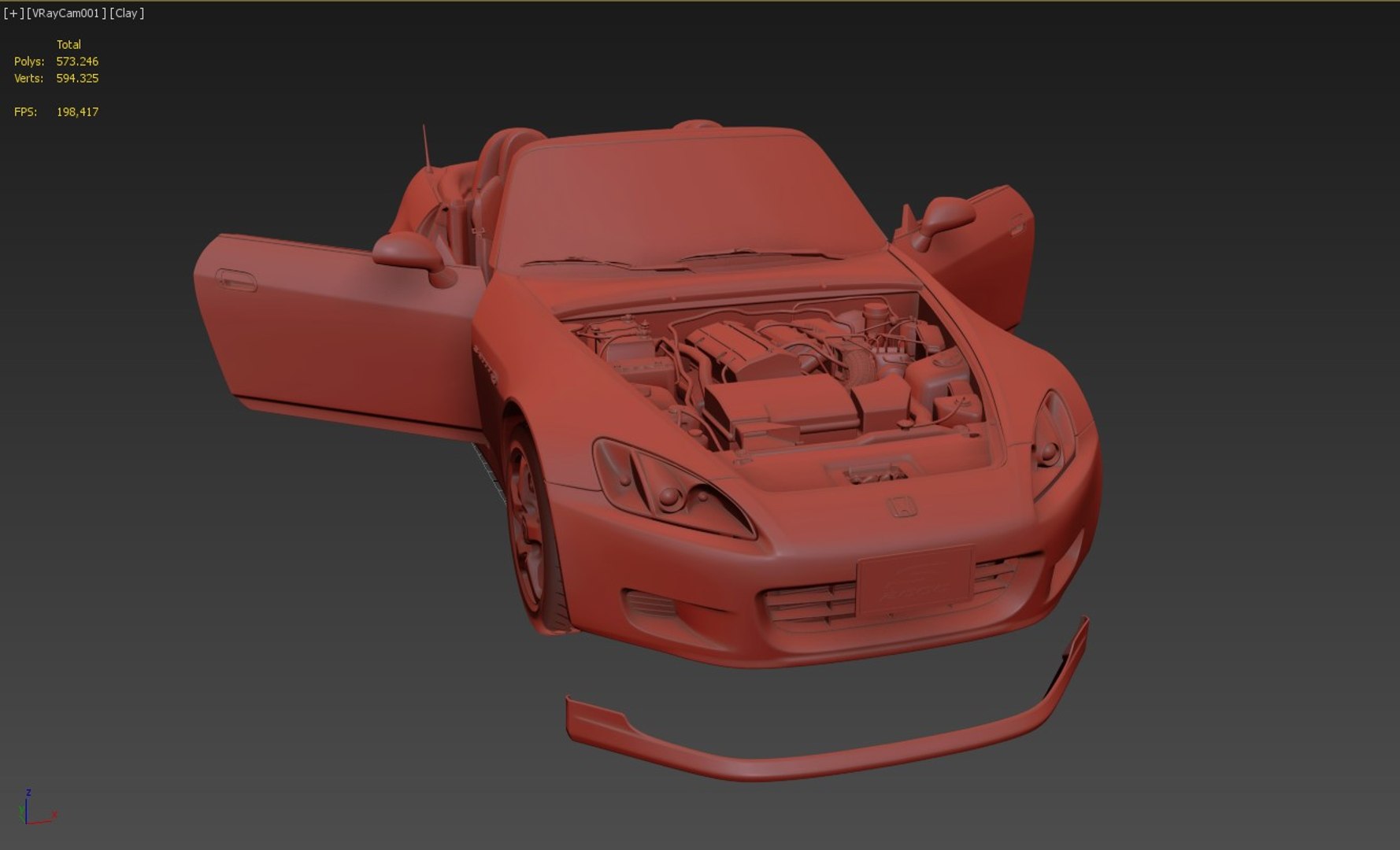The image size is (1400, 850).
Task: Select the front license plate
Action: coord(914,580)
